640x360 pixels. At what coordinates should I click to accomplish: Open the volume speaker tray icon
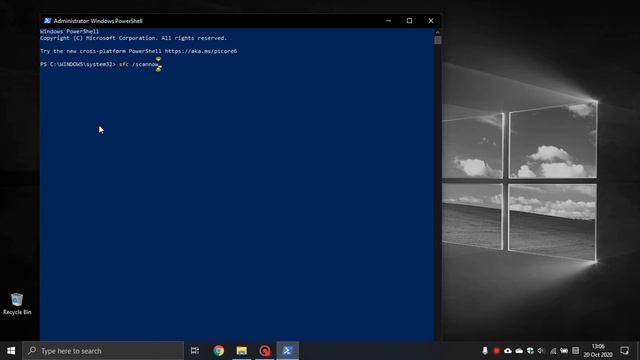coord(541,351)
